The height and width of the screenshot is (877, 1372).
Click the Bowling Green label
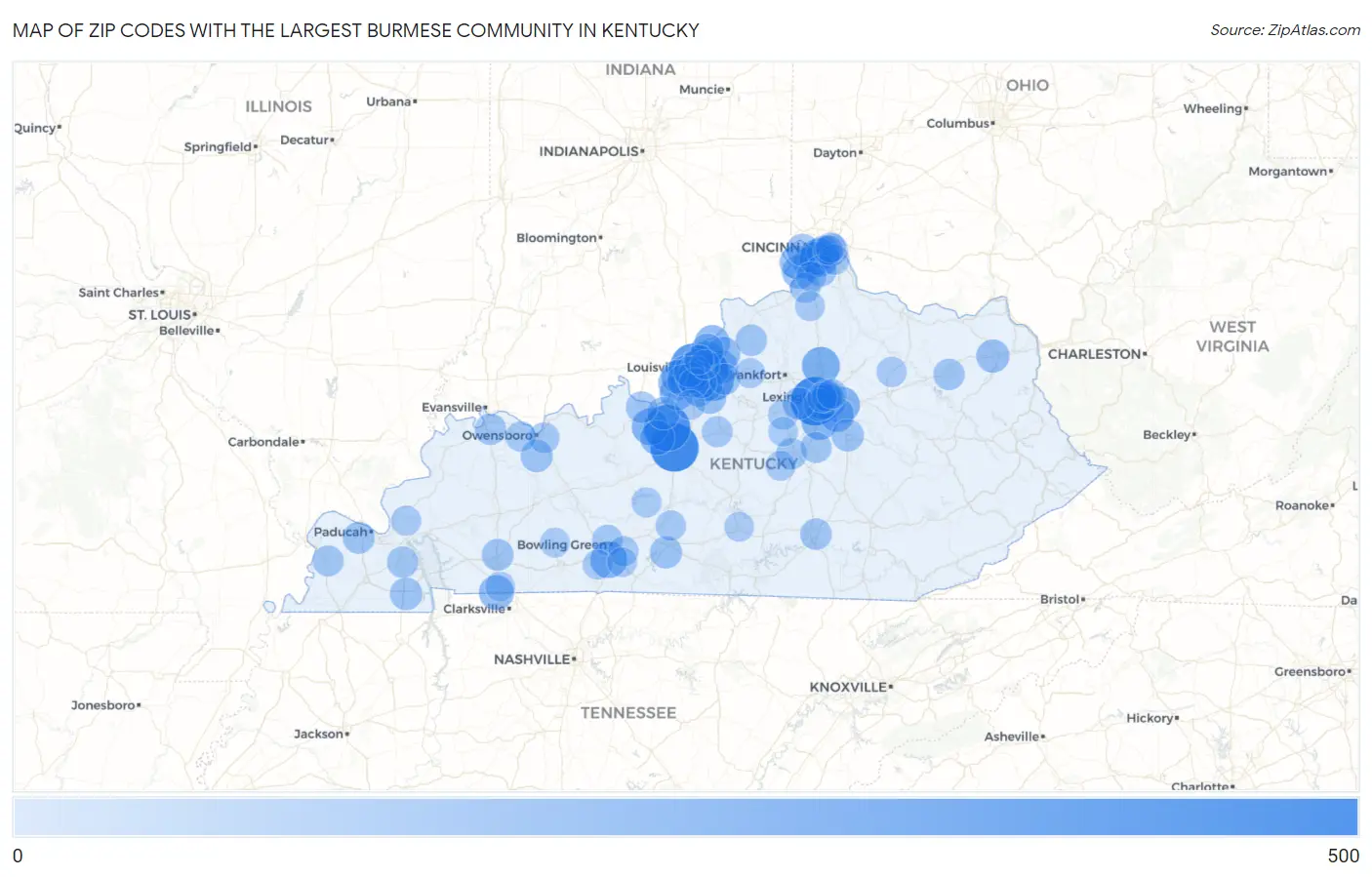tap(563, 544)
